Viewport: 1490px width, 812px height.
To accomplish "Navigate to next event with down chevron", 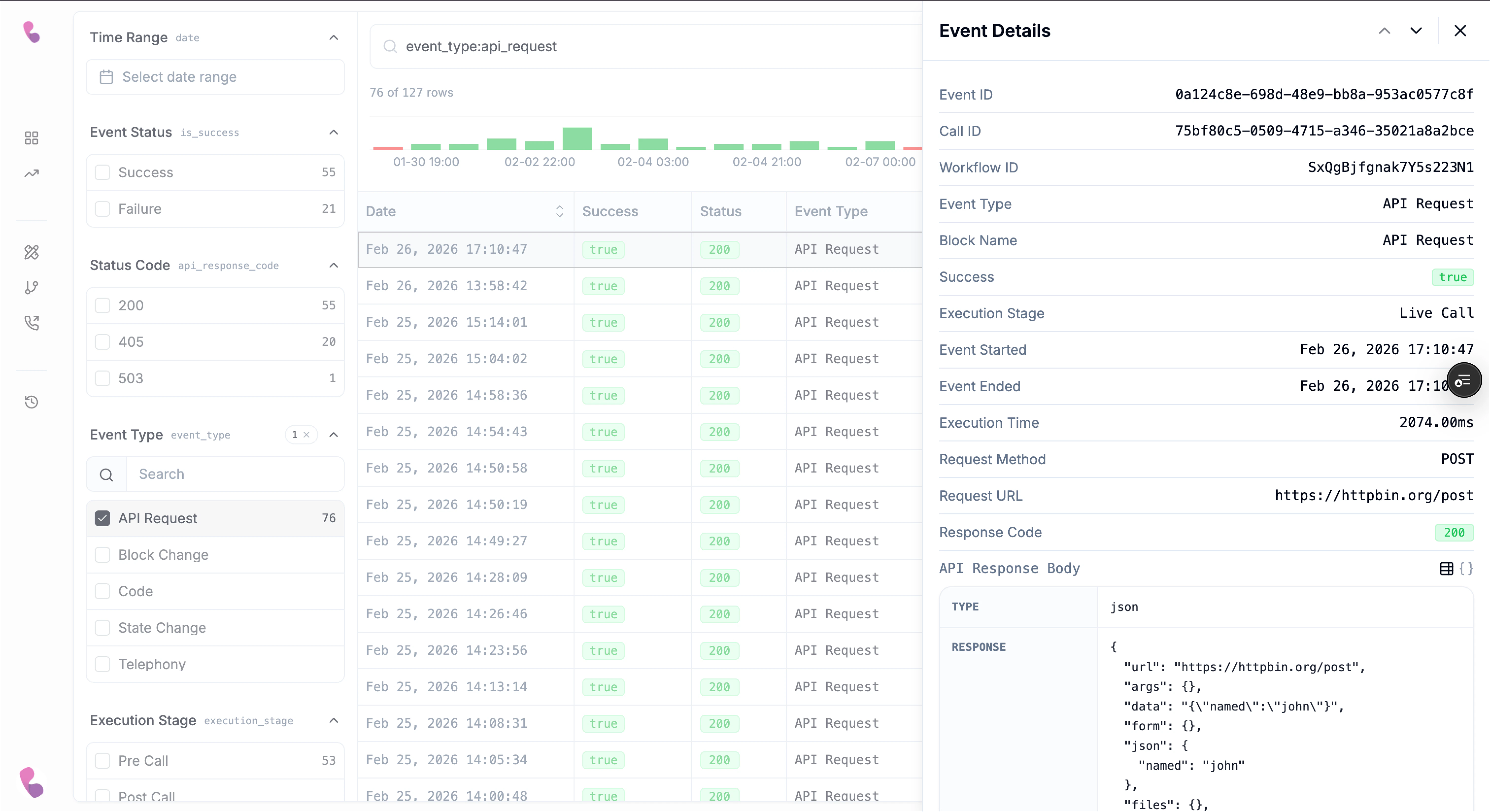I will 1415,31.
